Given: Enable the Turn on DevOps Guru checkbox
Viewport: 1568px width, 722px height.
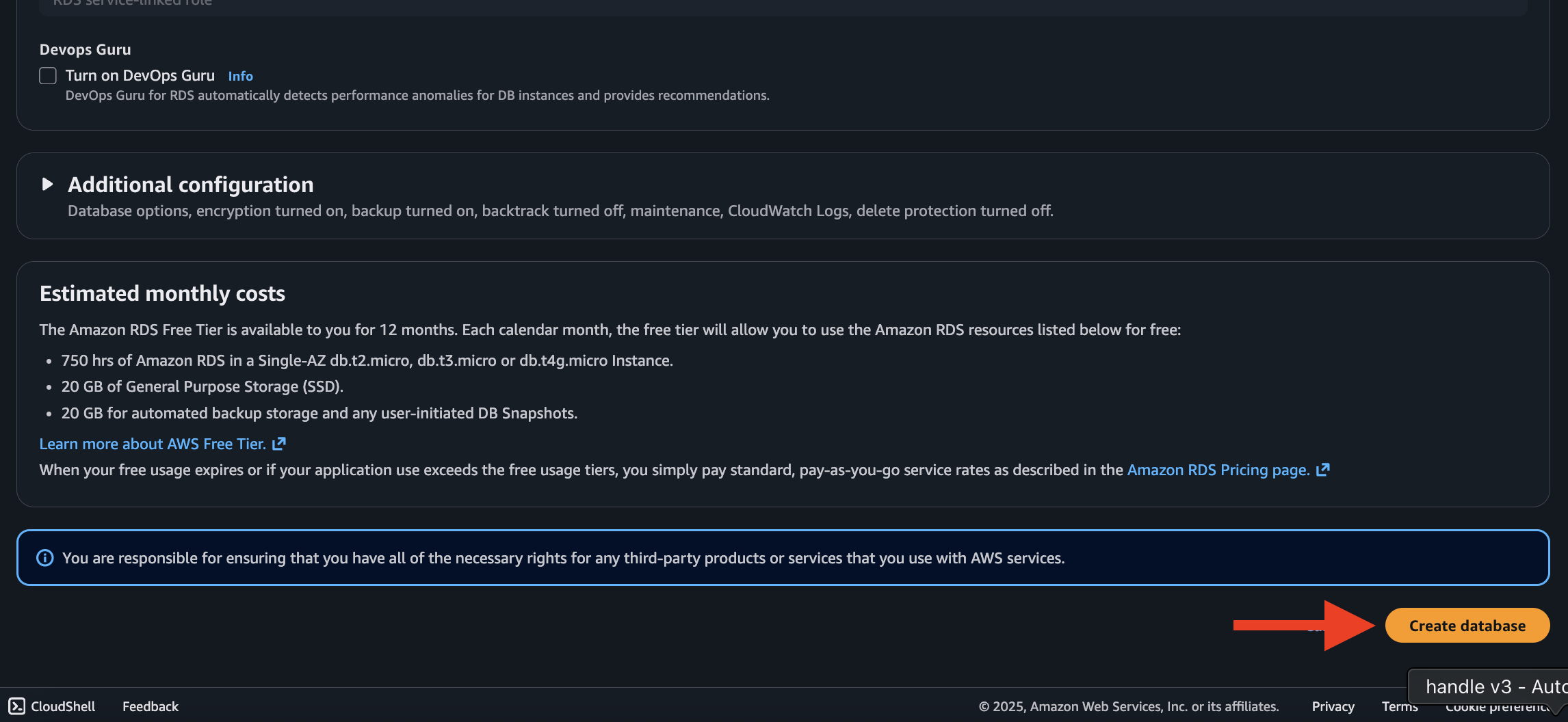Looking at the screenshot, I should (48, 76).
